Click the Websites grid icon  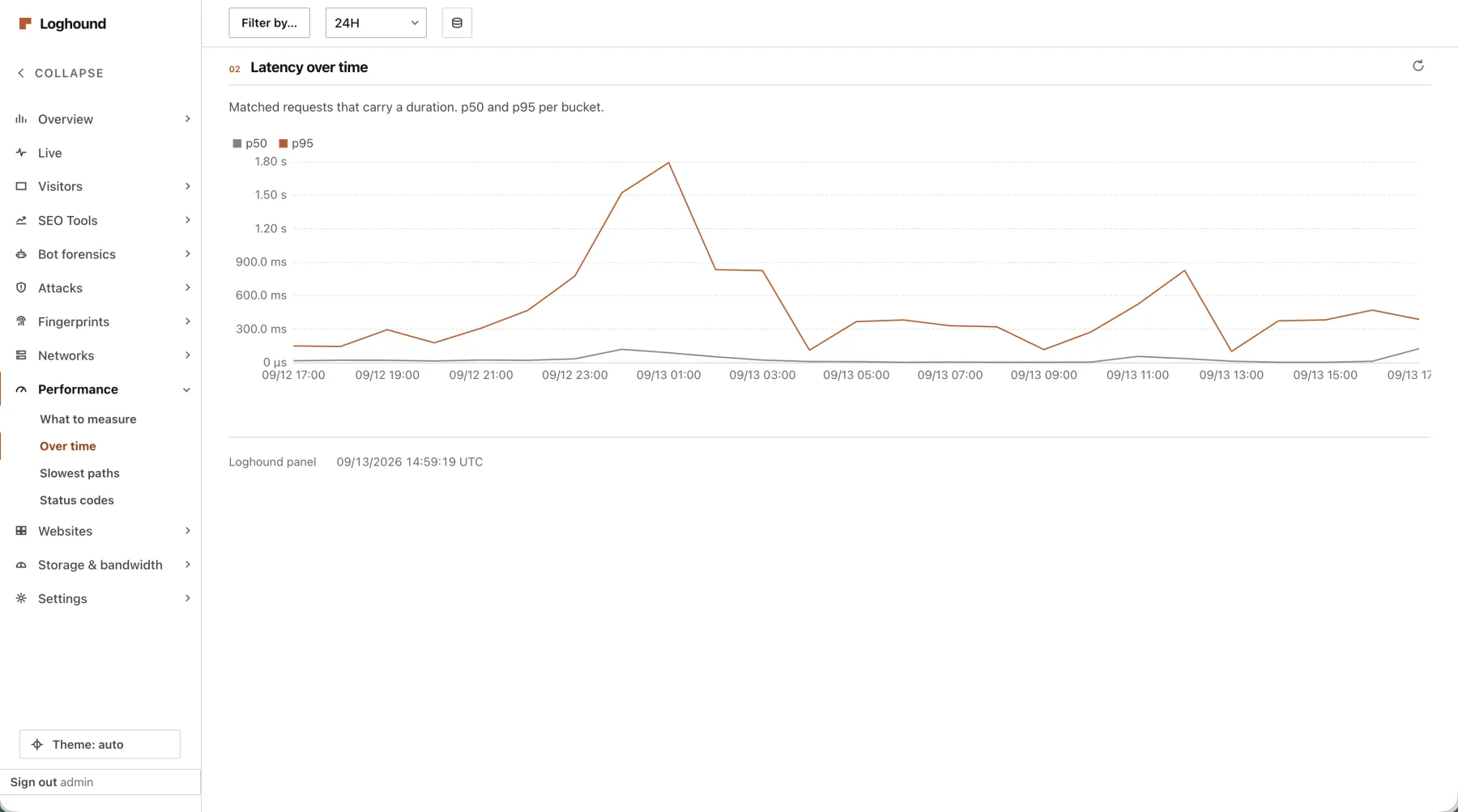coord(21,531)
